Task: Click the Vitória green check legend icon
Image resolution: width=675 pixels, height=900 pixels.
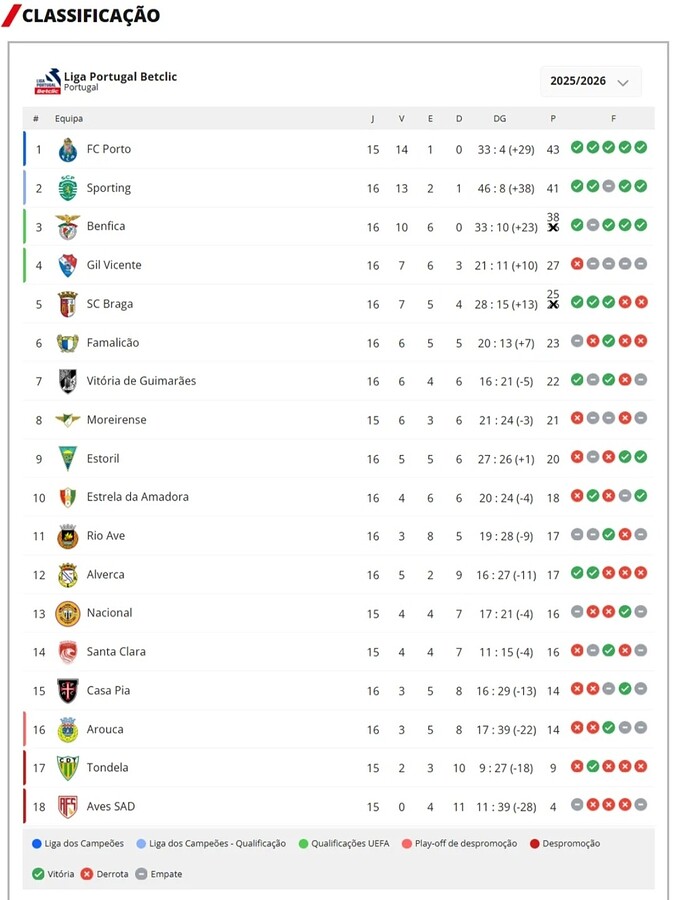Action: tap(37, 874)
